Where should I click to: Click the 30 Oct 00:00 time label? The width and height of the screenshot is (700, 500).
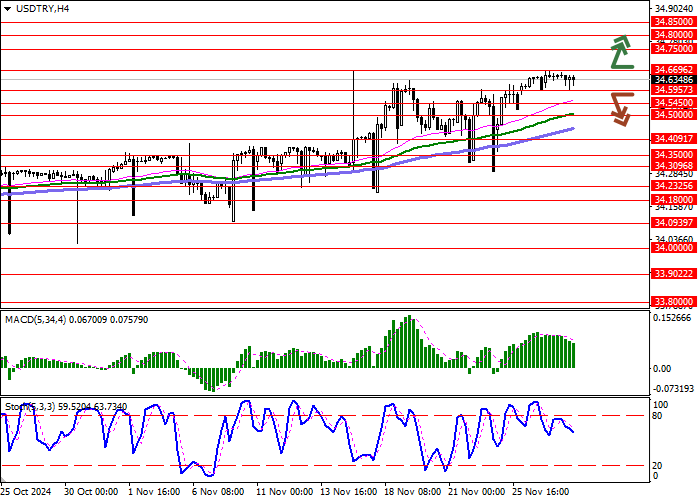(92, 492)
